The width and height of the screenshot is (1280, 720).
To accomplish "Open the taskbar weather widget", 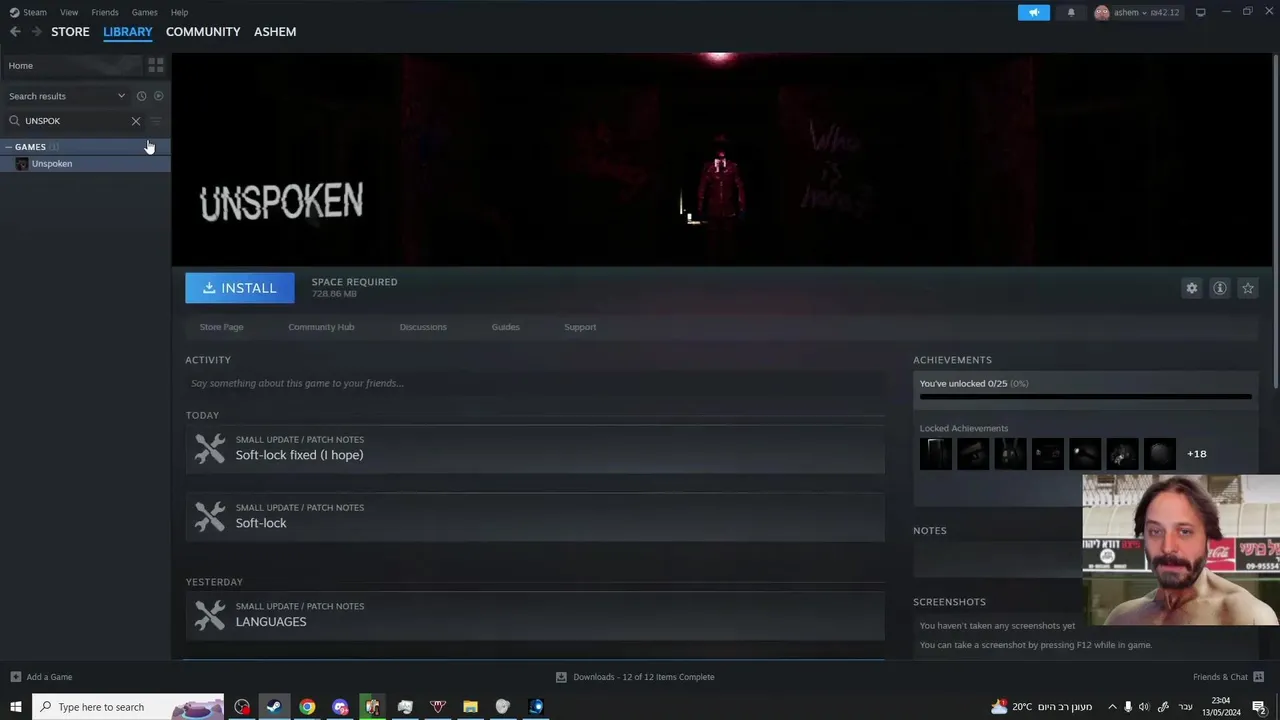I will [x=1041, y=707].
